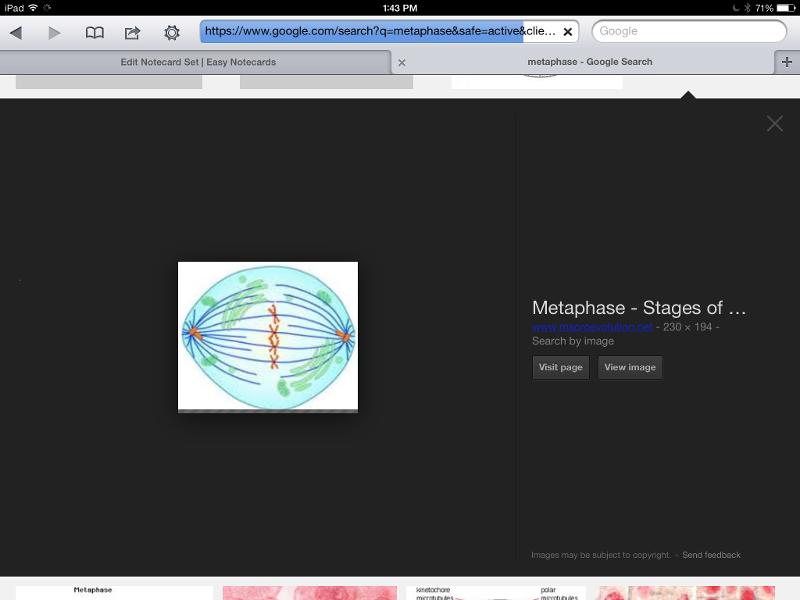Click the Send feedback link
The height and width of the screenshot is (600, 800).
[711, 555]
